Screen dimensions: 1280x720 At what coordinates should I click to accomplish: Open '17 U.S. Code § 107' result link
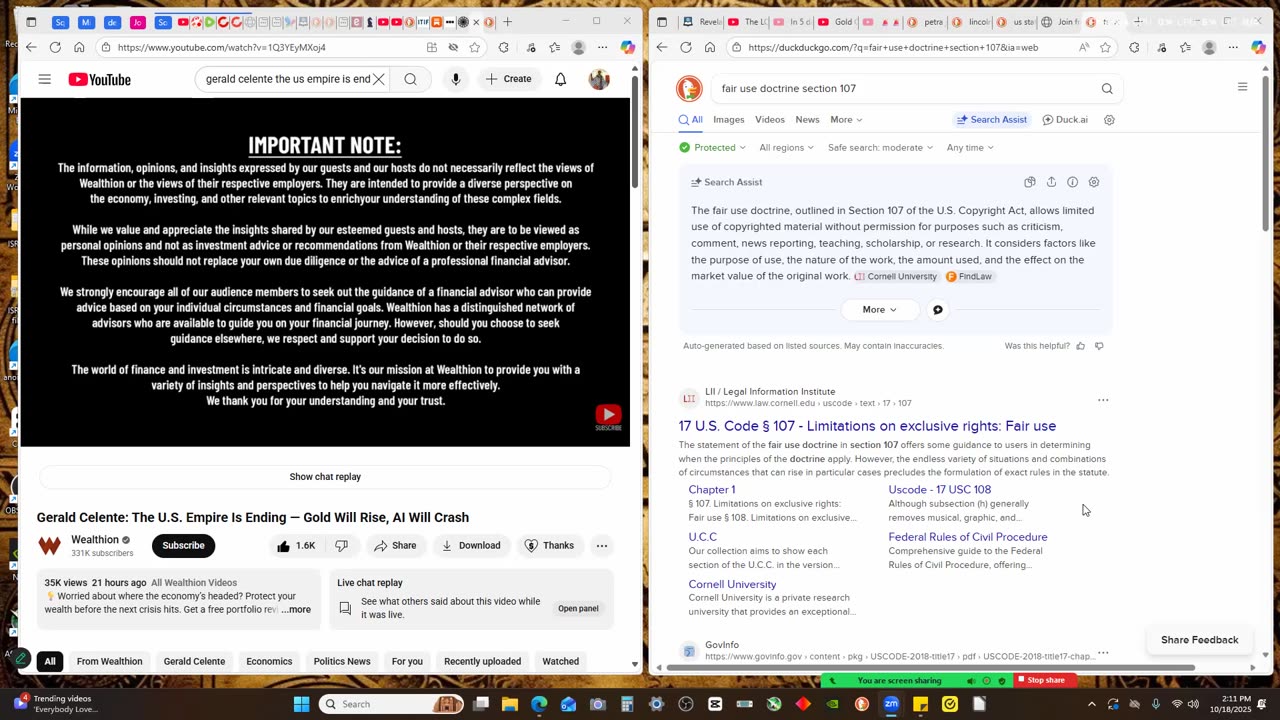click(x=867, y=426)
